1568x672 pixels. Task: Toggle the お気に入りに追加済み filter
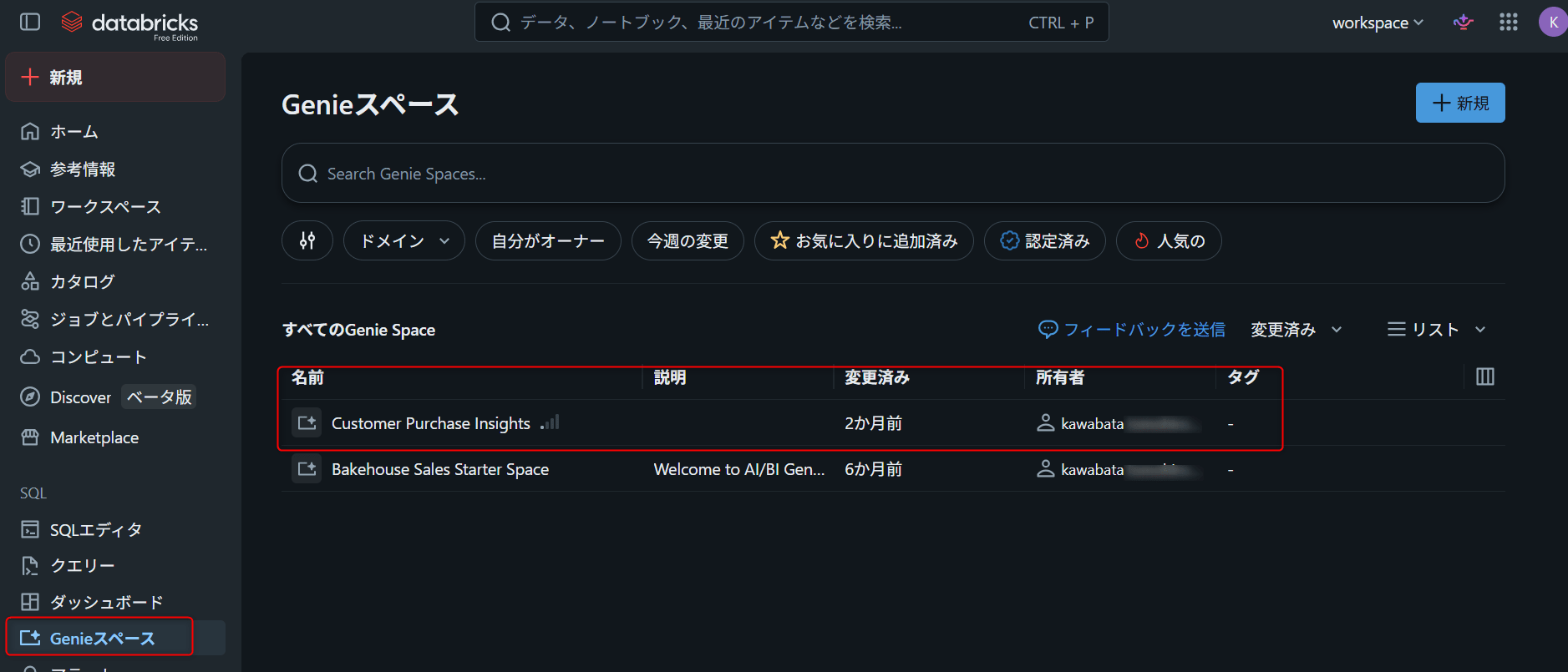coord(864,240)
